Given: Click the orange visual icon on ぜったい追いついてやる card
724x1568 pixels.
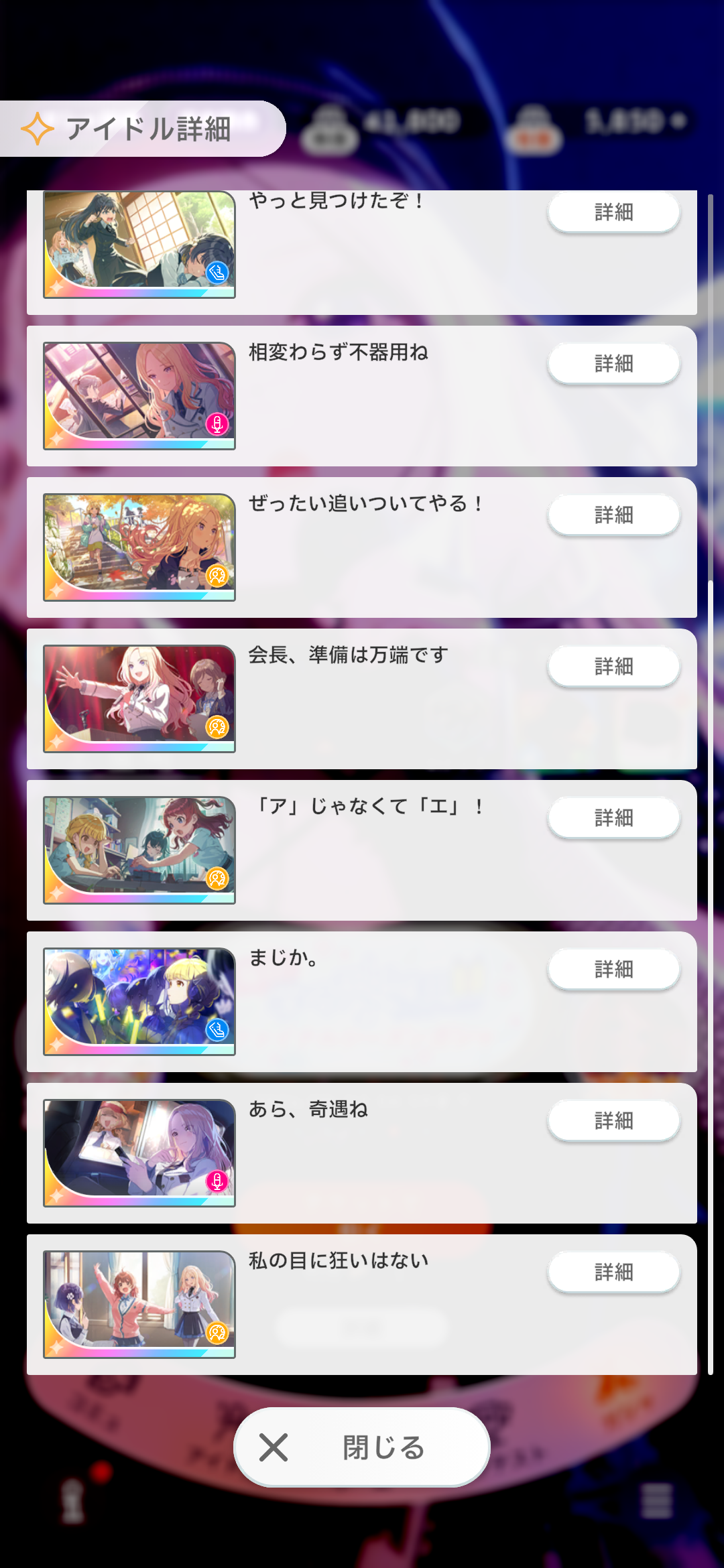Looking at the screenshot, I should click(217, 576).
